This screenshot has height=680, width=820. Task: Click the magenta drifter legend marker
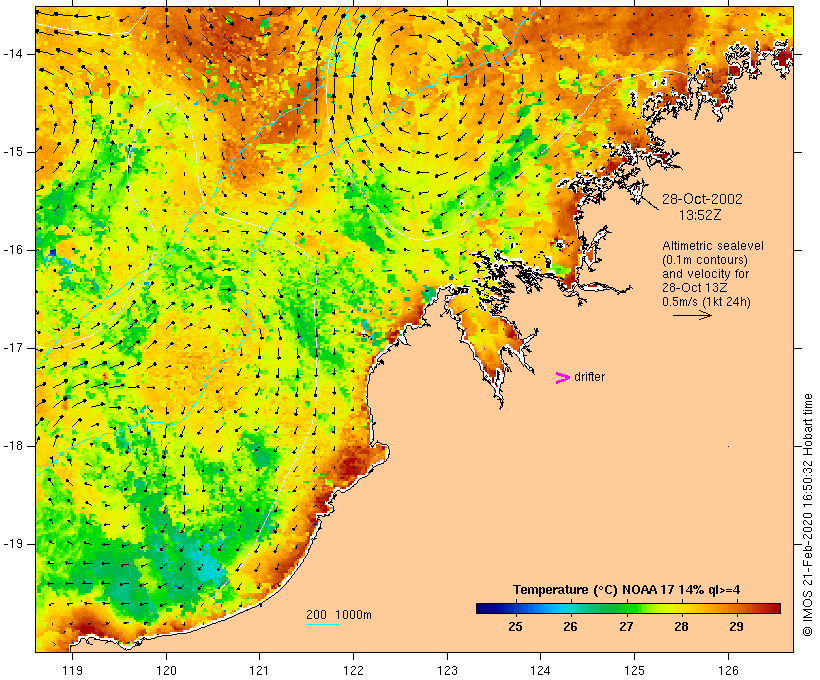pyautogui.click(x=562, y=378)
